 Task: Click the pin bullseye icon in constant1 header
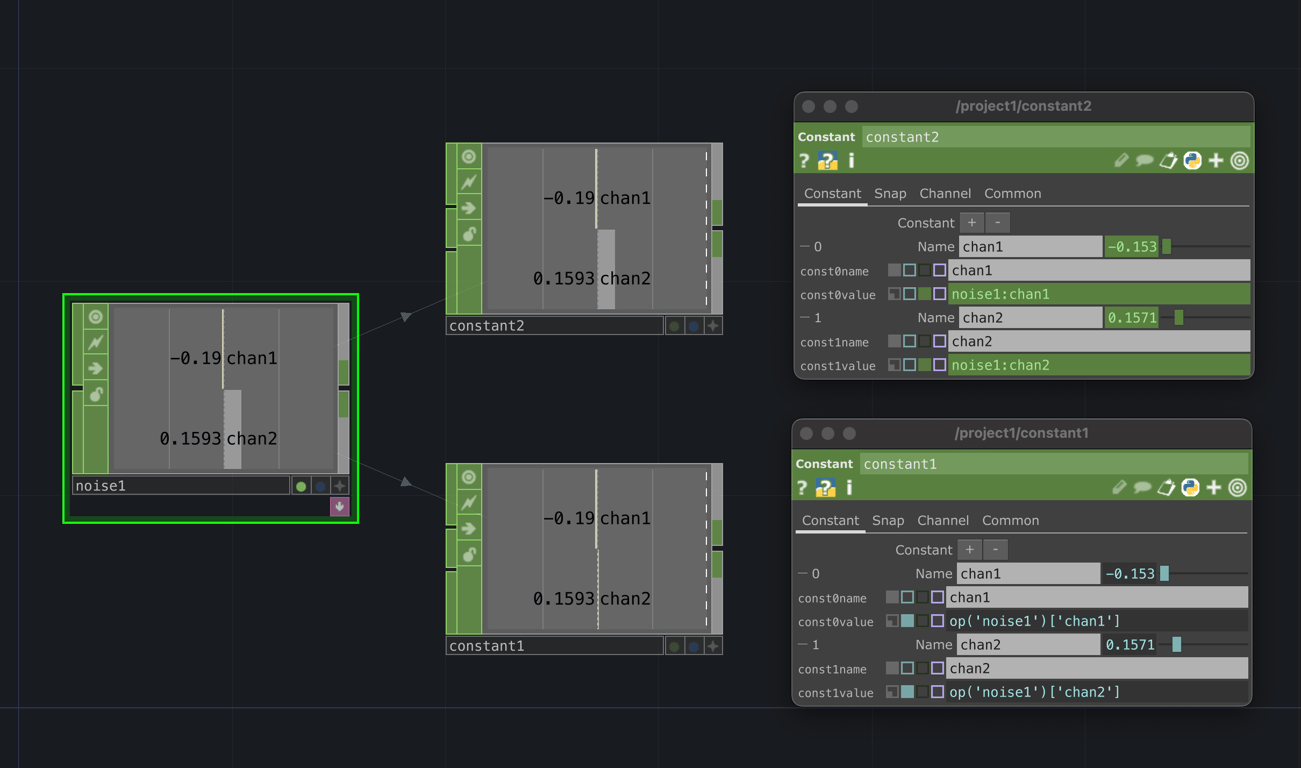pyautogui.click(x=1239, y=487)
